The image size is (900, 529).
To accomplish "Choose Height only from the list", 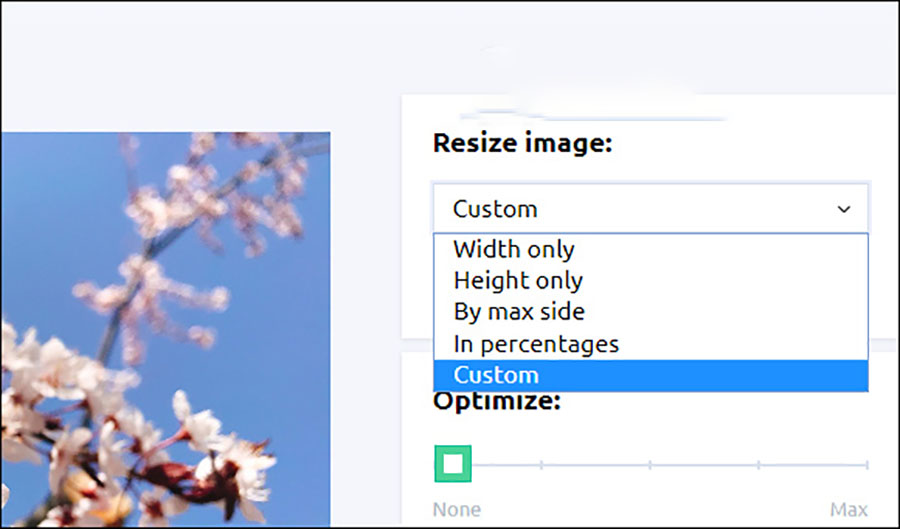I will 518,281.
